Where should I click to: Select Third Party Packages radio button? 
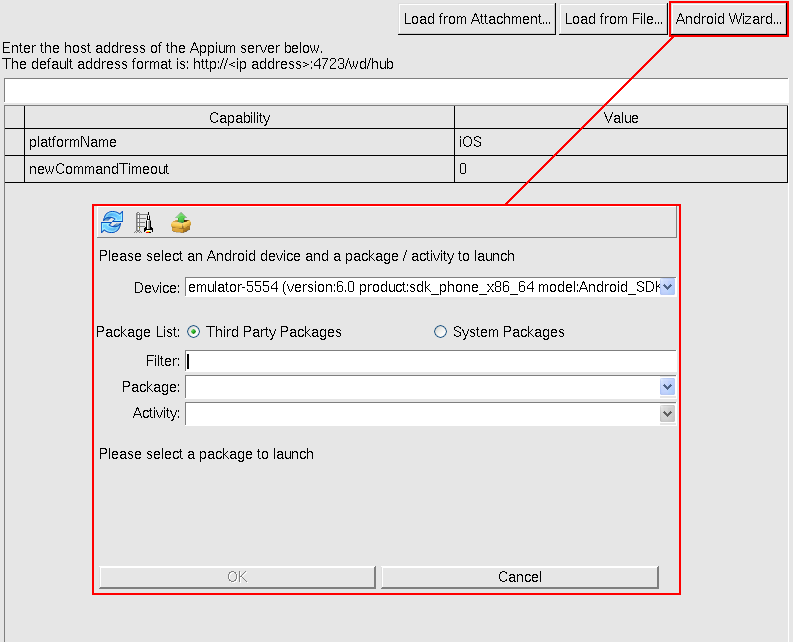[x=193, y=332]
